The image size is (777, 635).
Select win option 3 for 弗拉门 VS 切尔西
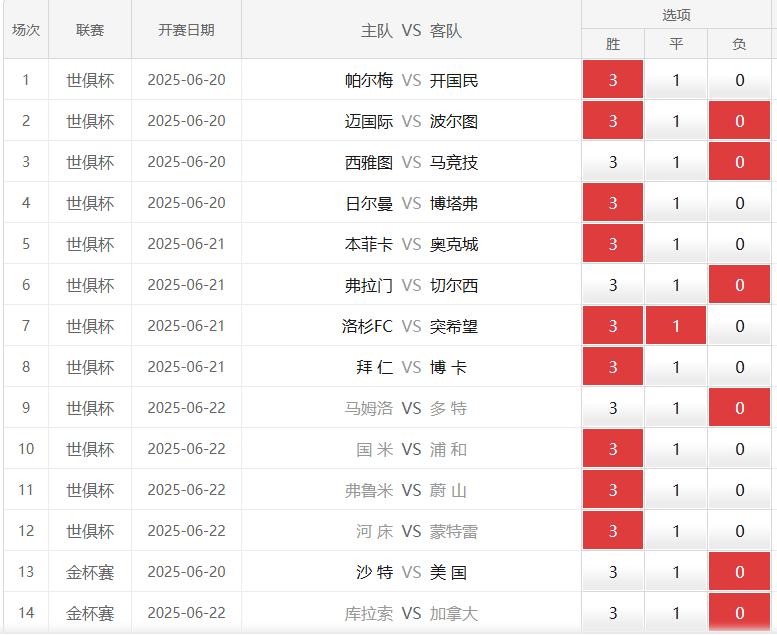coord(612,285)
